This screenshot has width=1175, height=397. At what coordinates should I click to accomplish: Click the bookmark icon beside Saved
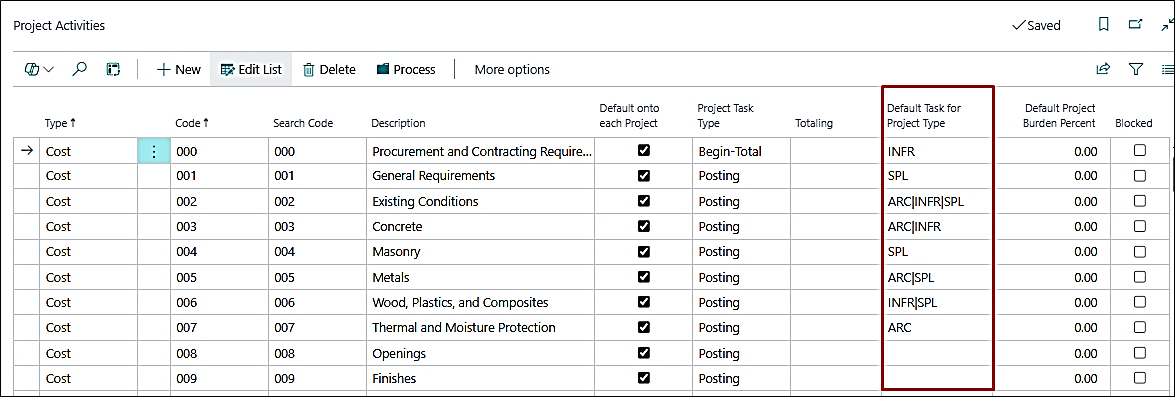(x=1103, y=25)
